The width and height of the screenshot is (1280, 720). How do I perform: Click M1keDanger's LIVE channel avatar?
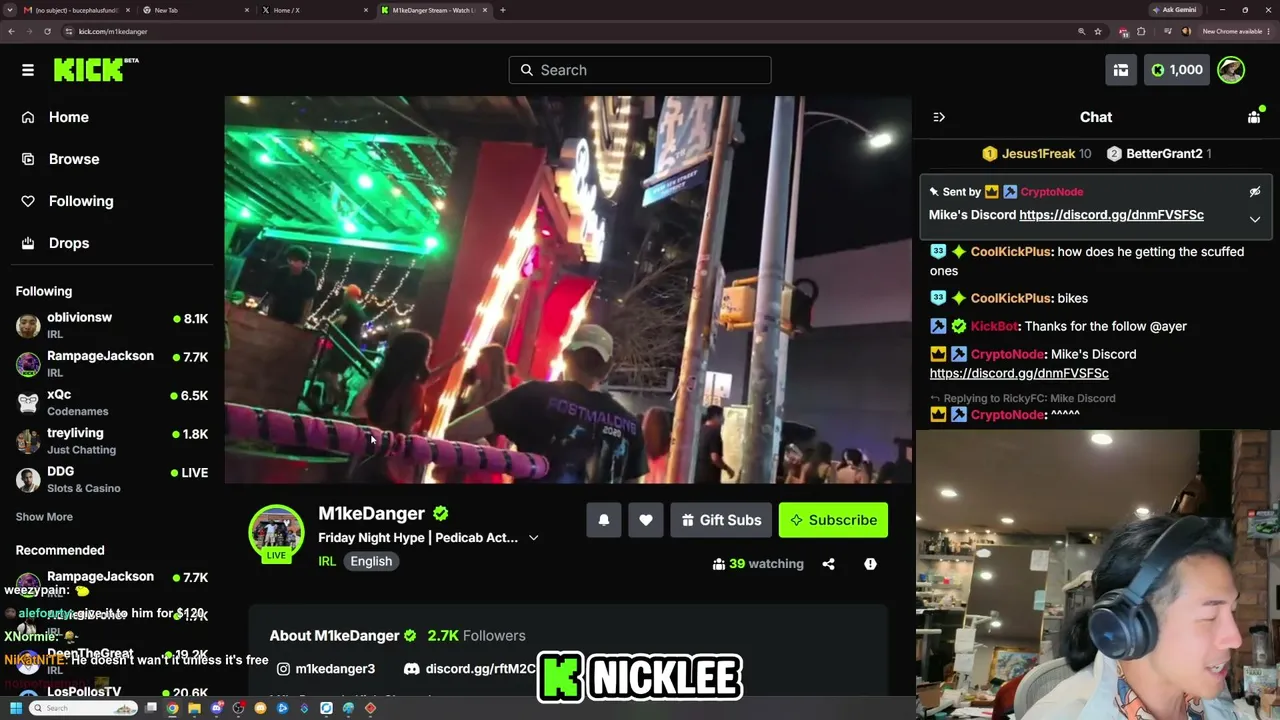276,533
